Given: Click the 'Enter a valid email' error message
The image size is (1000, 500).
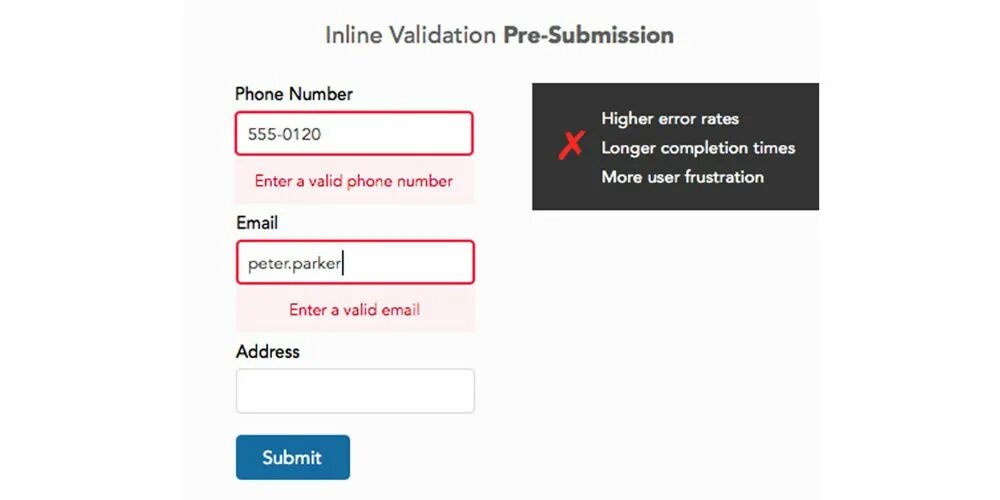Looking at the screenshot, I should point(355,310).
